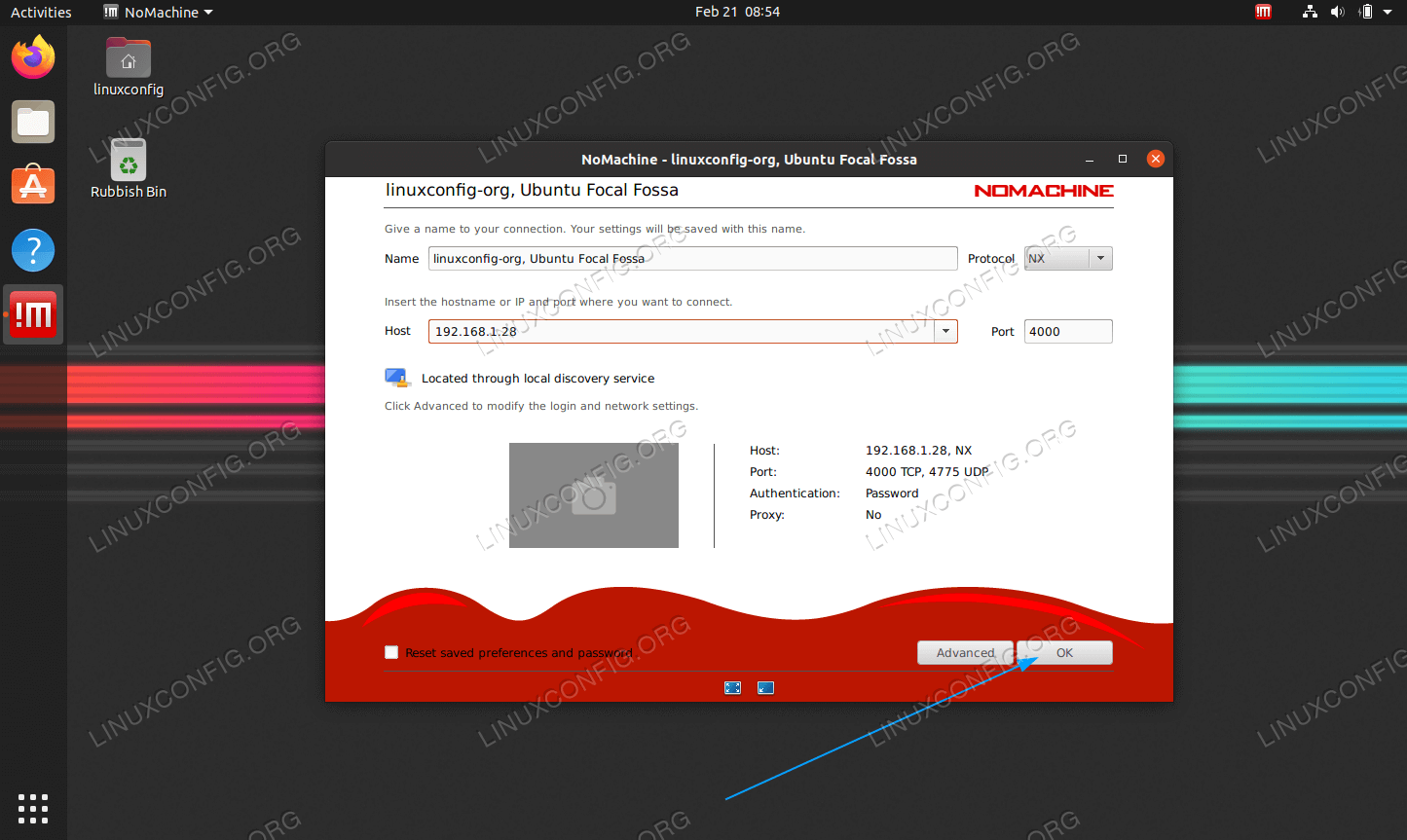This screenshot has height=840, width=1407.
Task: Minimize the NoMachine window
Action: click(x=1090, y=159)
